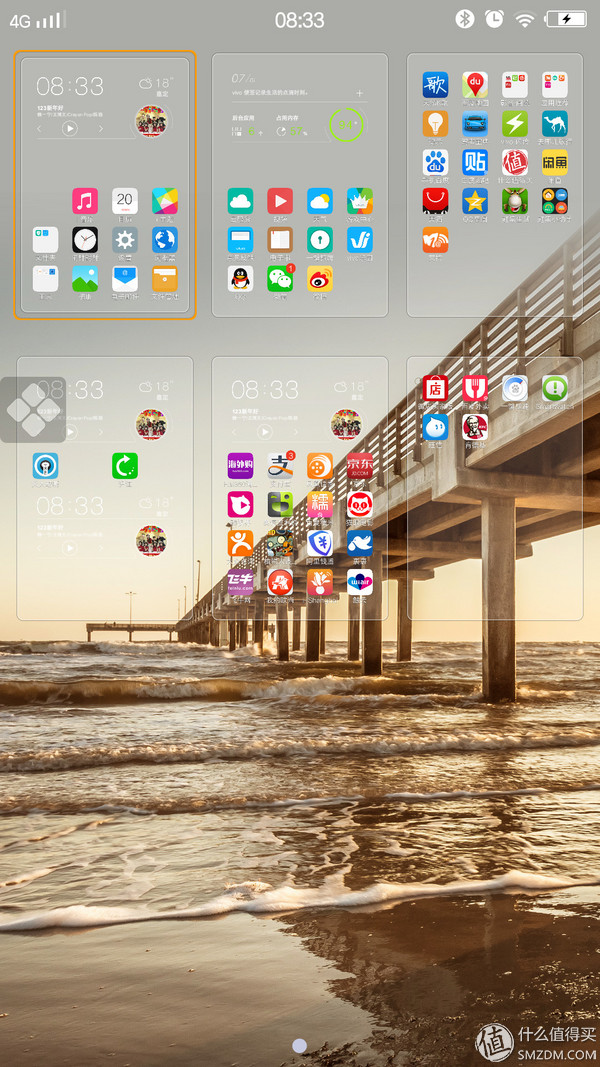Launch Baidu Maps app icon

pos(475,85)
